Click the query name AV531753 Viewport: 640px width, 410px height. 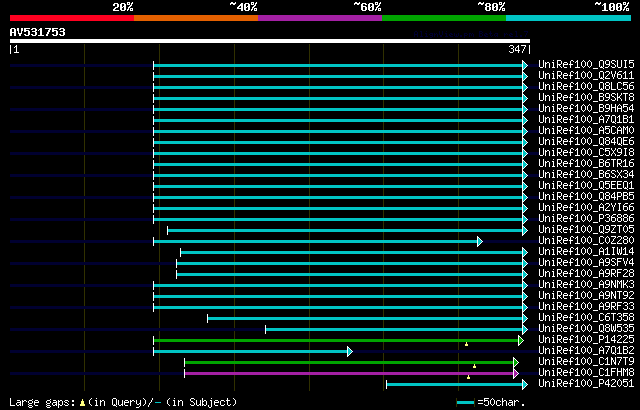coord(38,32)
